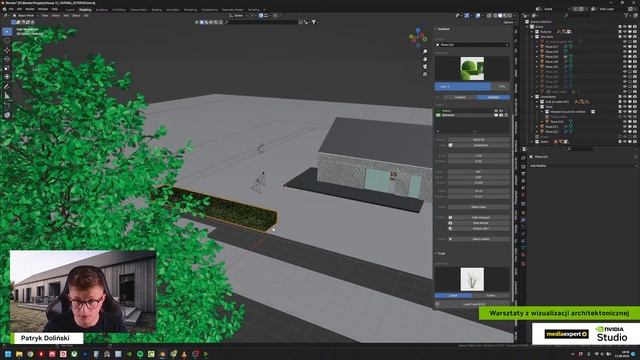Switch to the Layout workspace tab
640x360 pixels.
[x=70, y=9]
